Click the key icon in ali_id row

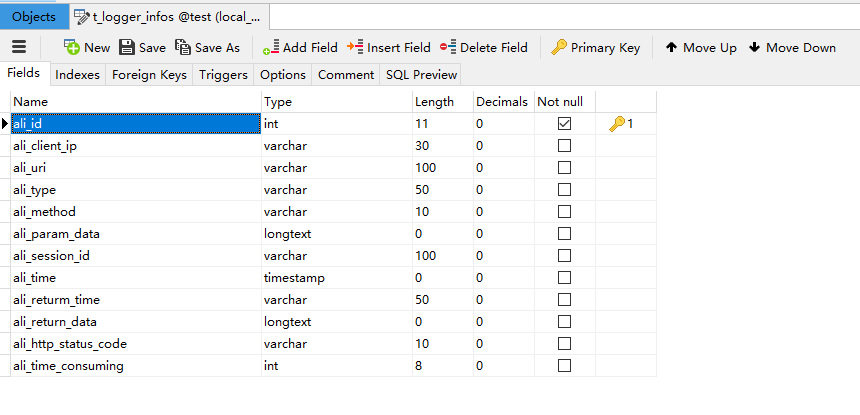coord(616,124)
